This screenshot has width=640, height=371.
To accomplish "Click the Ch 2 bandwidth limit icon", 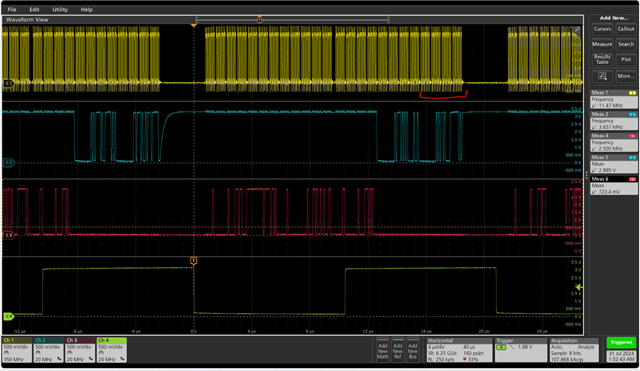I will click(x=60, y=359).
